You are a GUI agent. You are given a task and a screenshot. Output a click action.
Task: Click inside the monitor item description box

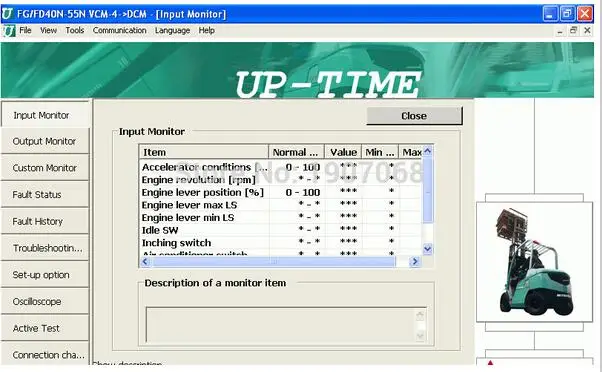286,325
